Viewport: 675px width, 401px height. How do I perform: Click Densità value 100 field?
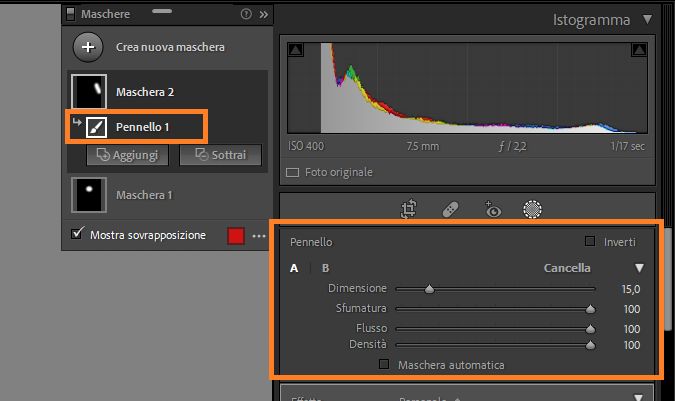[632, 345]
